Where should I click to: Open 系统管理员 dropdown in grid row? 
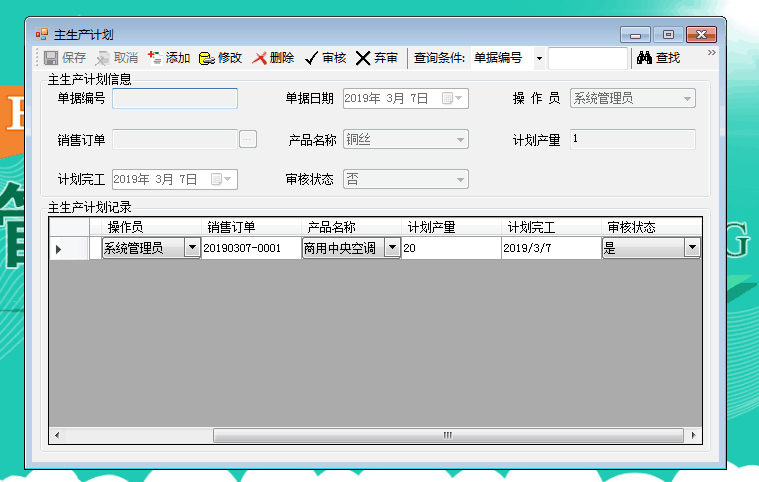(x=192, y=248)
